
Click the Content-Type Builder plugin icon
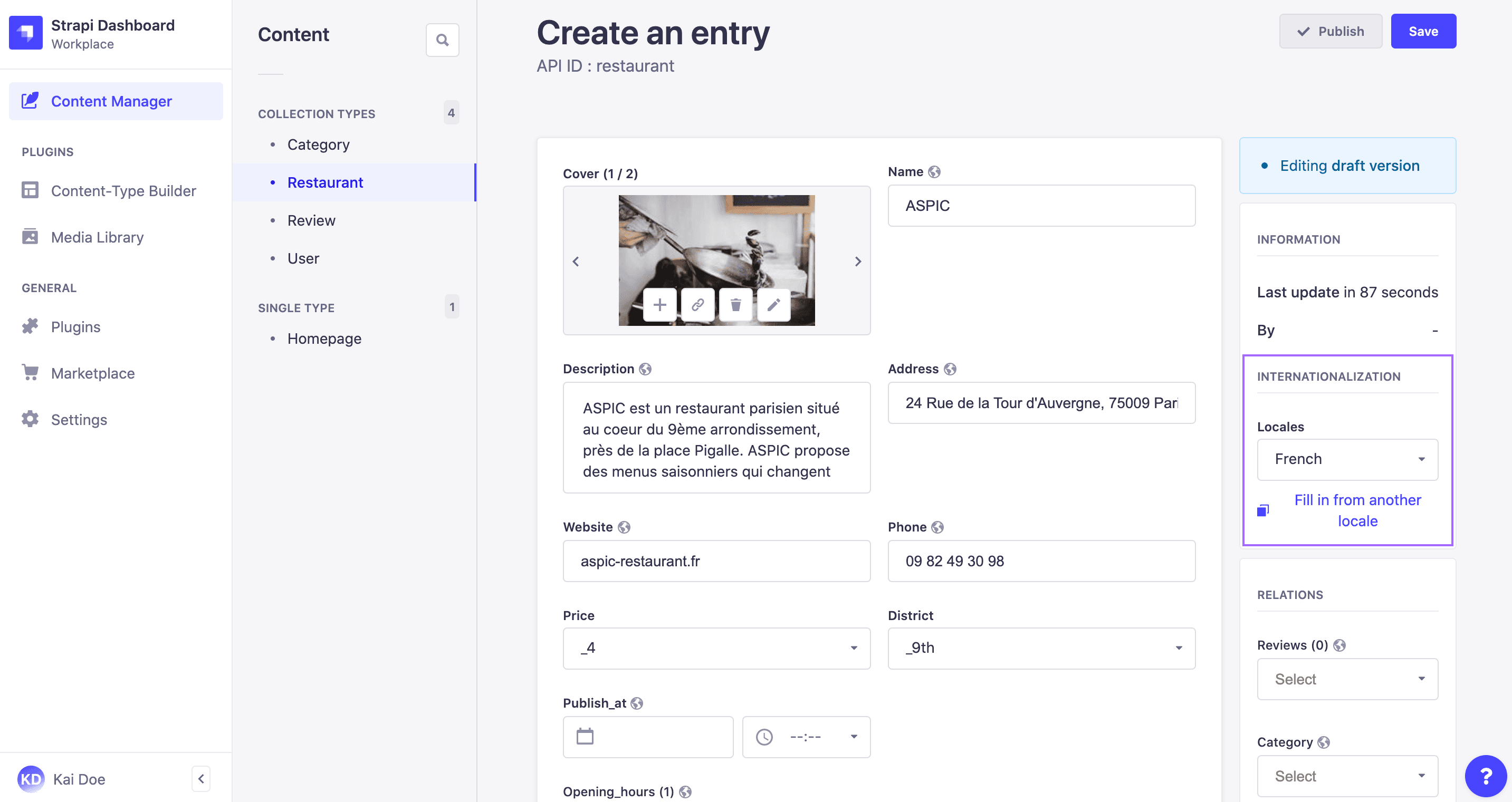[30, 190]
